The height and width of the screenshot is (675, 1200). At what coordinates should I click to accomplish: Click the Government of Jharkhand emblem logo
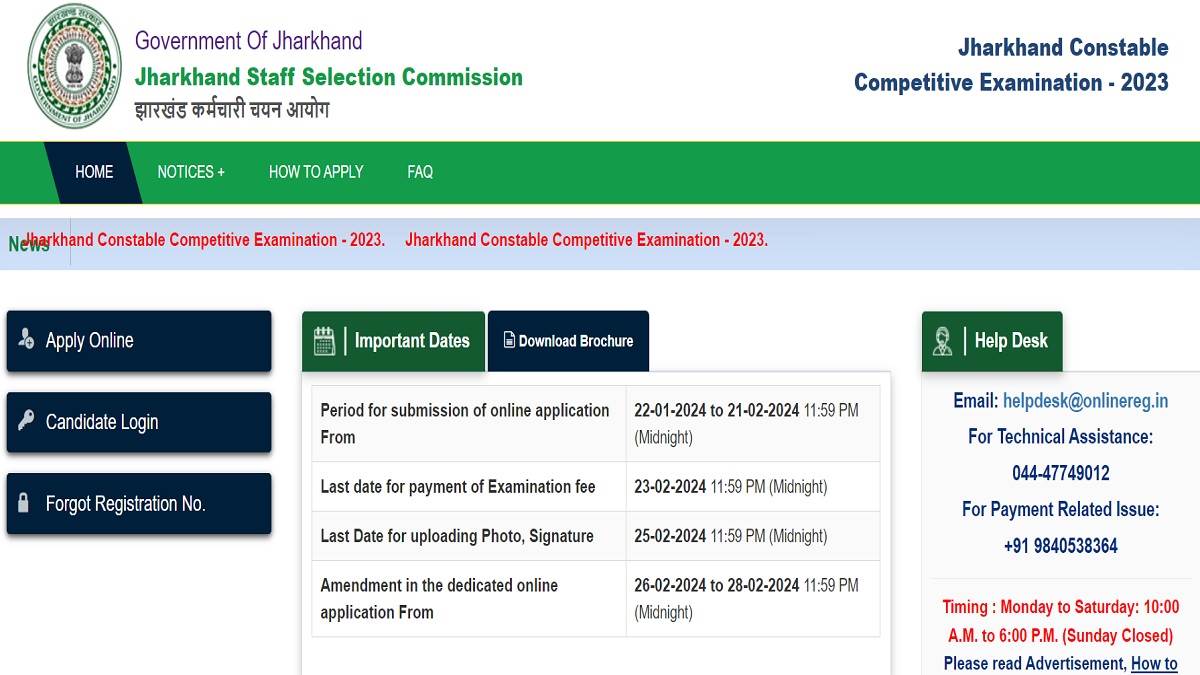(74, 66)
